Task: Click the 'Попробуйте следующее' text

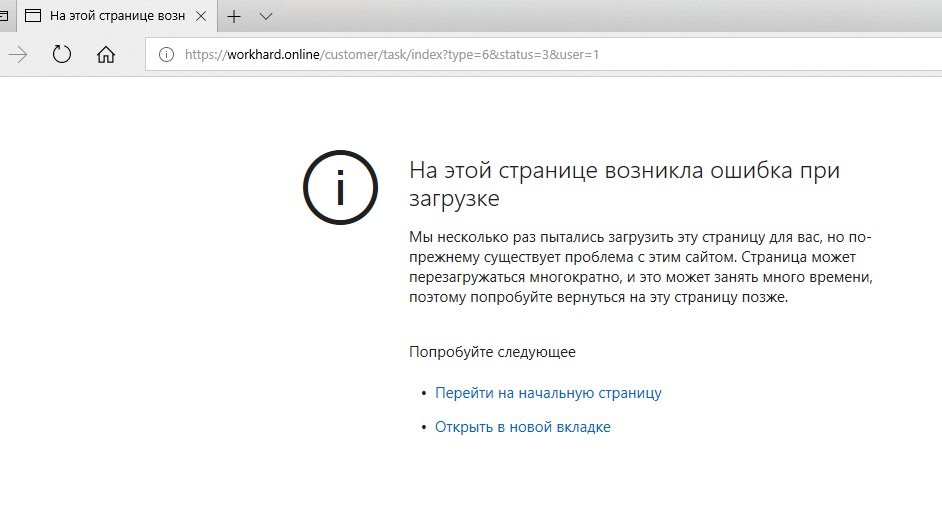Action: click(x=492, y=352)
